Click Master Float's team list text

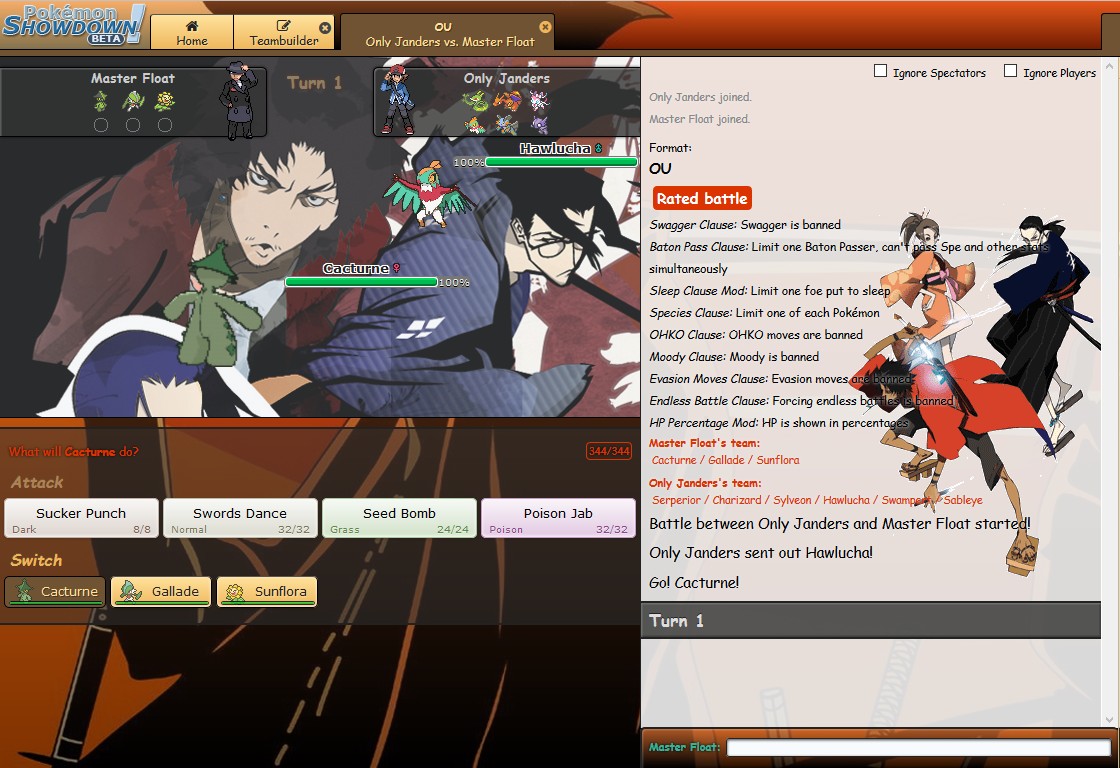(725, 460)
